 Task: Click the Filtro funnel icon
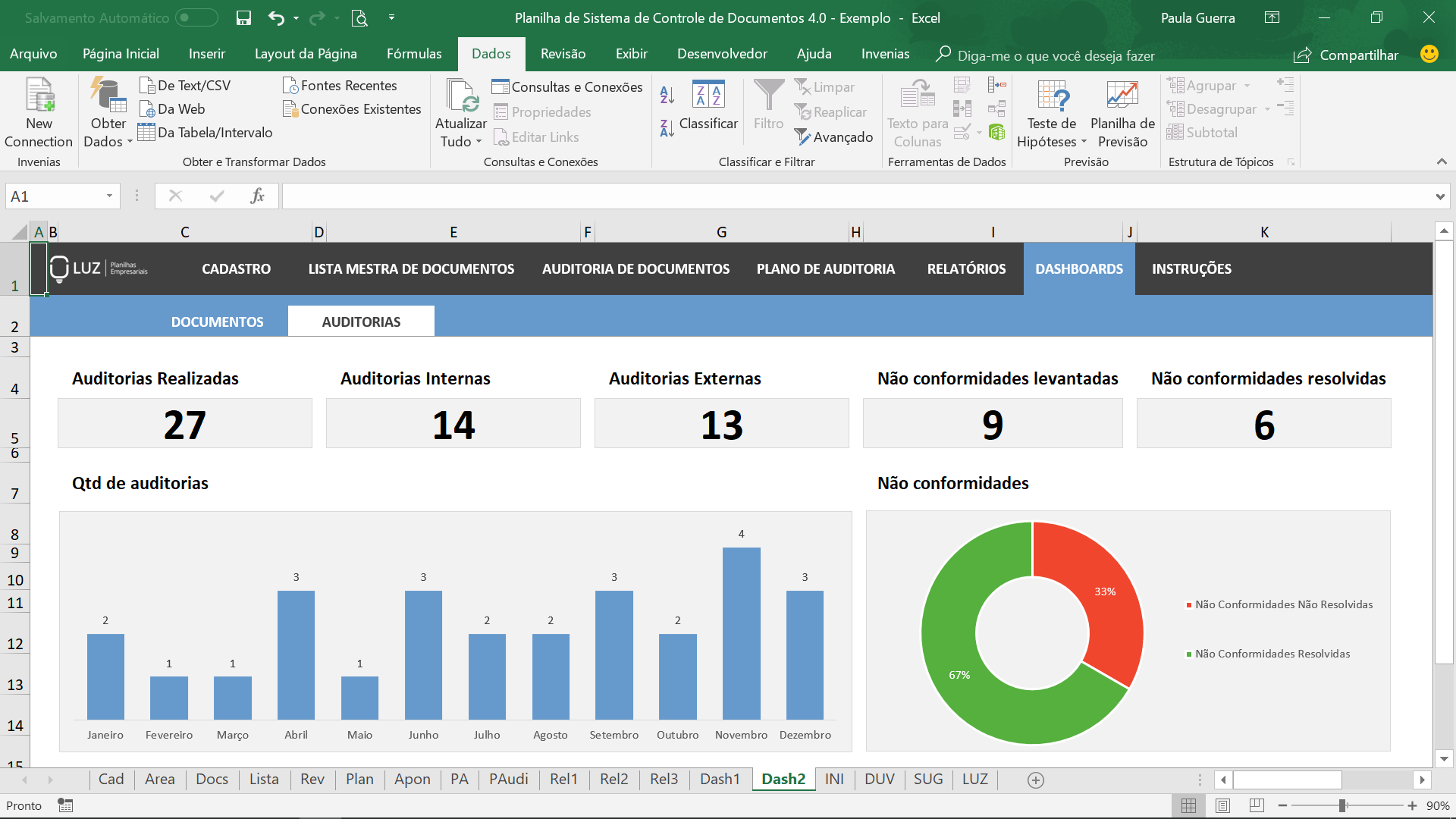[x=768, y=96]
